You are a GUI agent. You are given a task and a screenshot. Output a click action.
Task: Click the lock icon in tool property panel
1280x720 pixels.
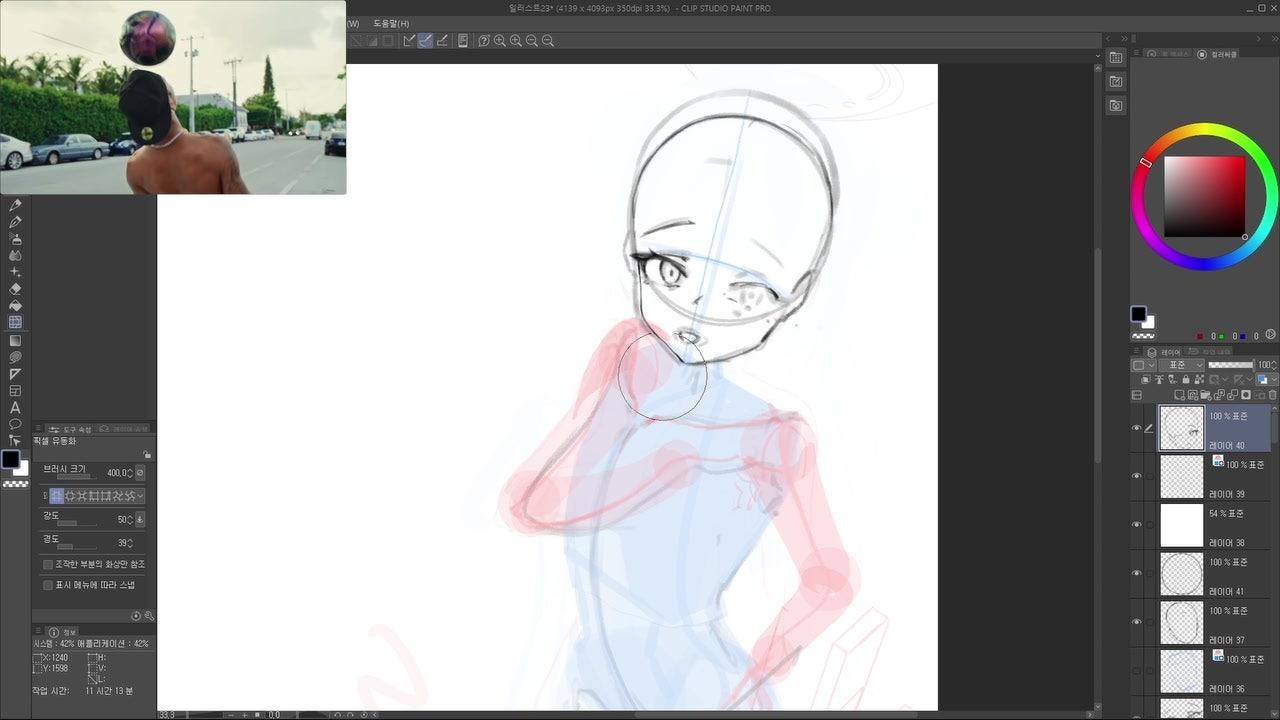click(x=147, y=454)
